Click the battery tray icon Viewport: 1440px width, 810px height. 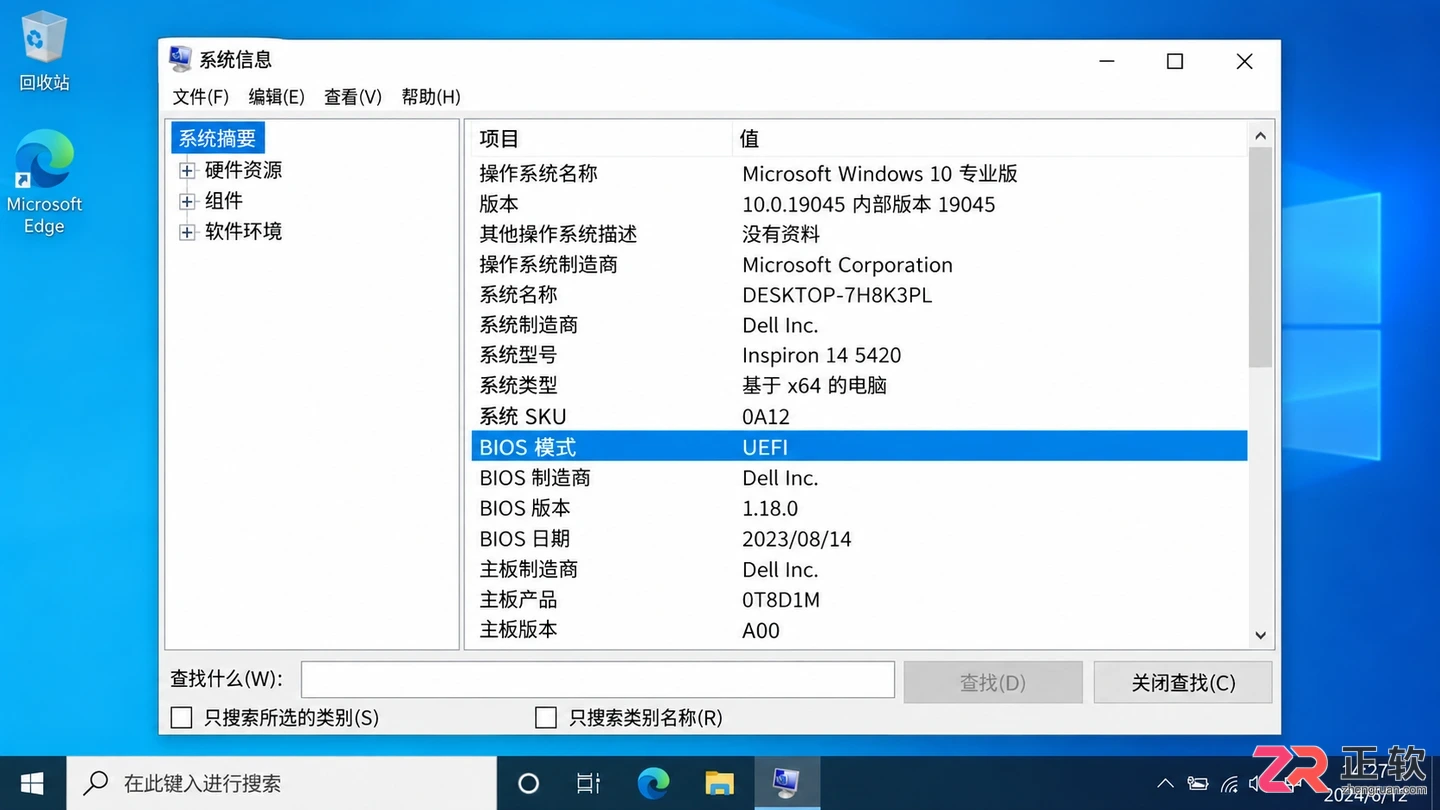(x=1197, y=784)
